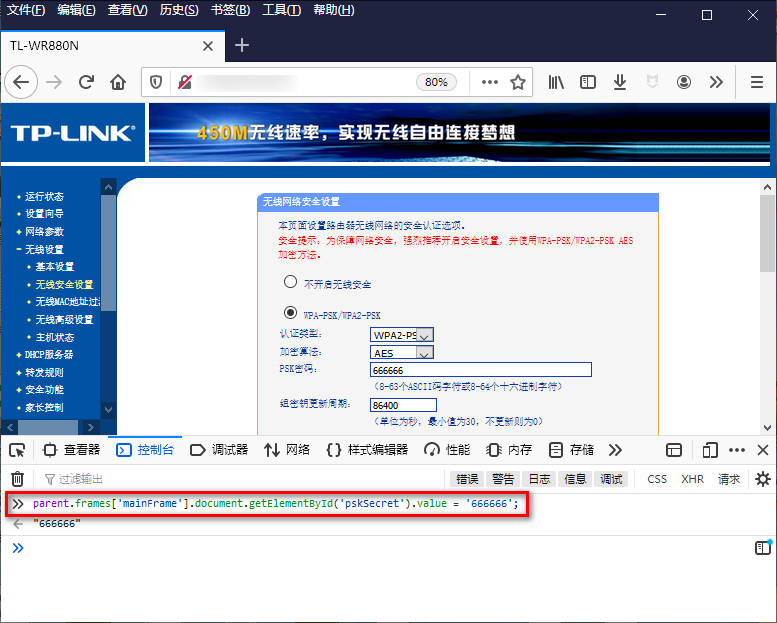Reset the 80% zoom level badge
Image resolution: width=777 pixels, height=623 pixels.
pos(436,82)
